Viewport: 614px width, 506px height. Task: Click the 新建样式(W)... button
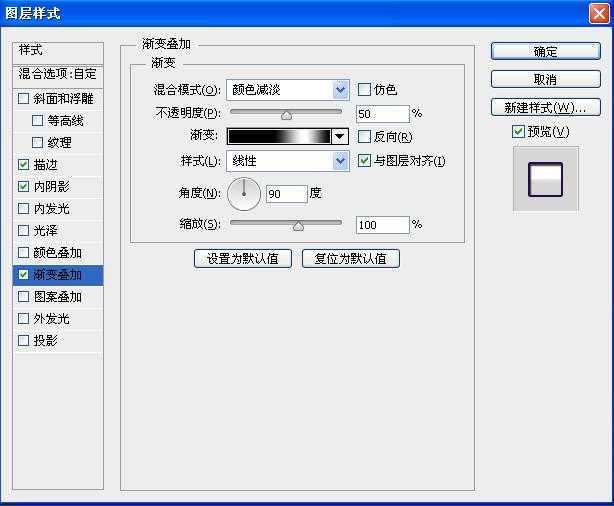point(545,107)
